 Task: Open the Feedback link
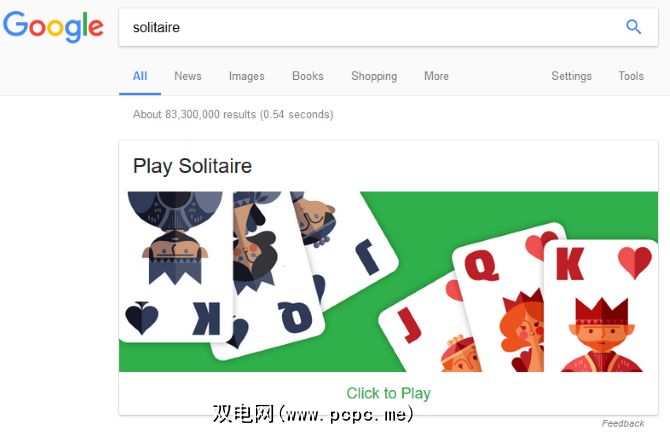(623, 423)
